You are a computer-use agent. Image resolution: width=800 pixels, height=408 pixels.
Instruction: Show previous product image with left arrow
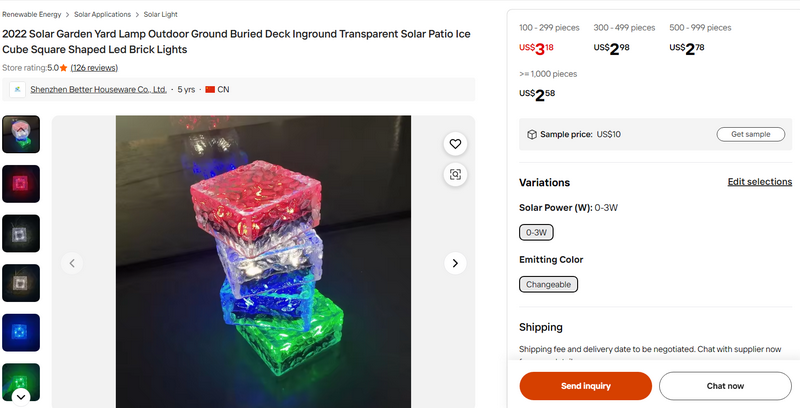tap(72, 263)
